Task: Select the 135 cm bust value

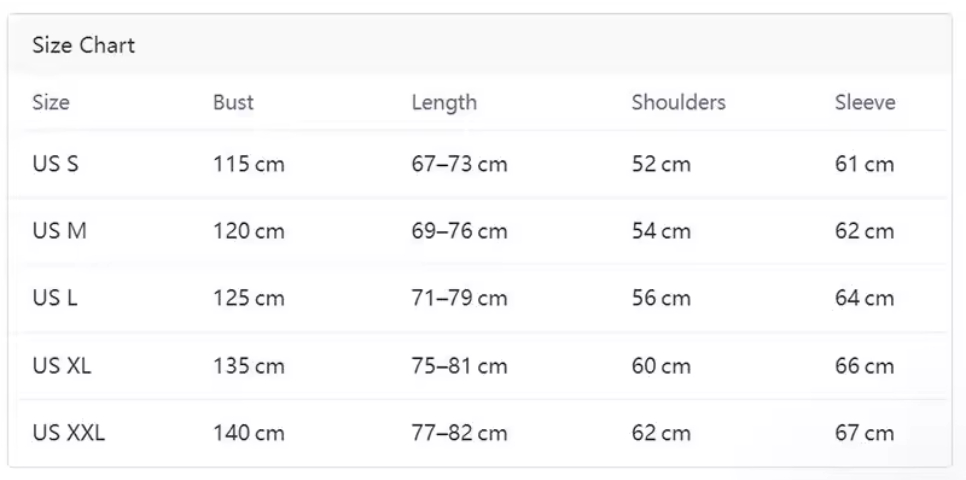Action: (248, 366)
